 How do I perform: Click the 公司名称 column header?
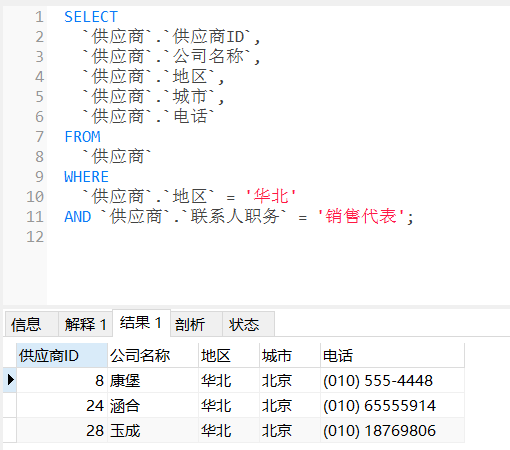(x=153, y=355)
